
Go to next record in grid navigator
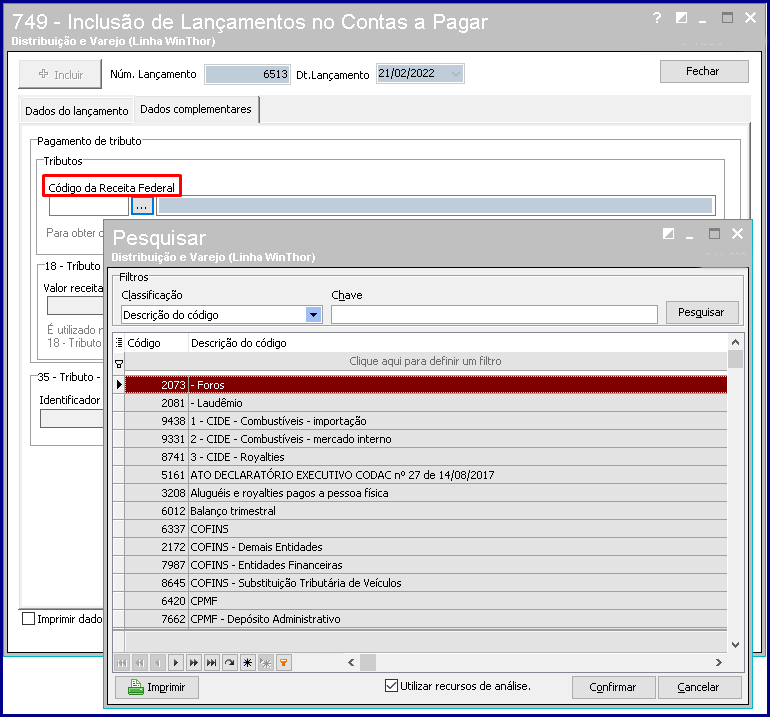[176, 662]
